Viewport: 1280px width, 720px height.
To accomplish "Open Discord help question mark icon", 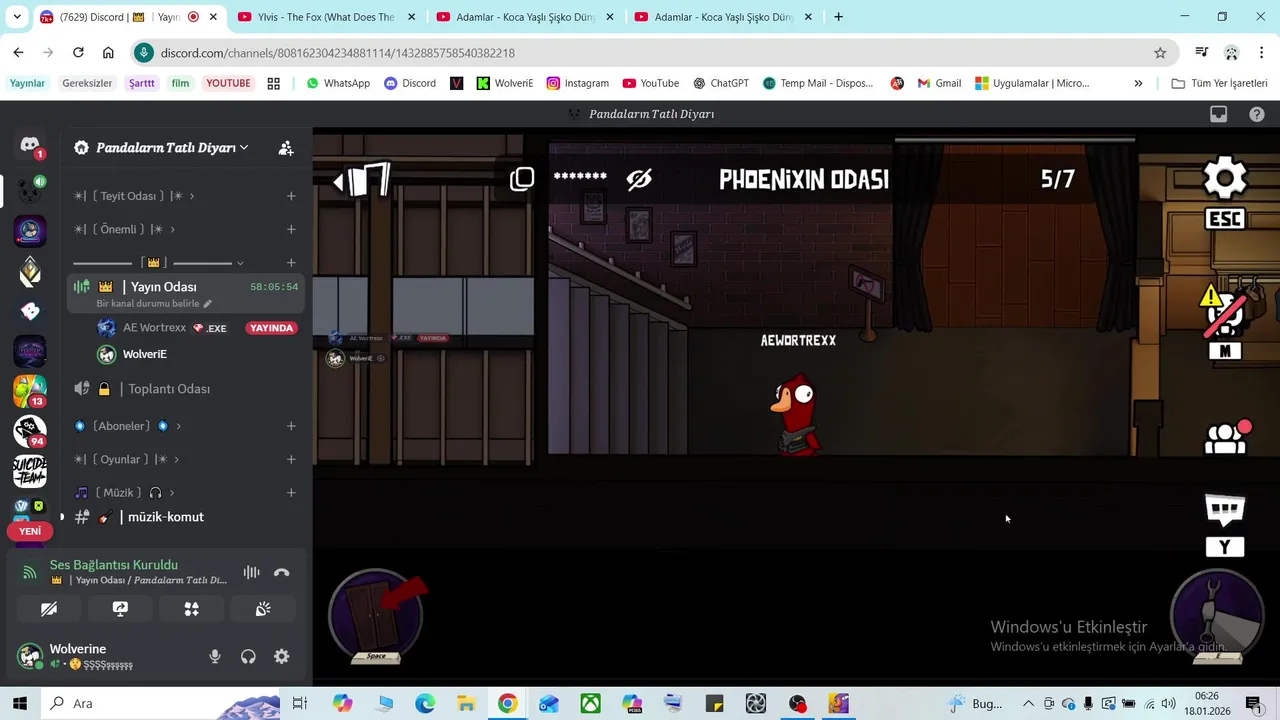I will pyautogui.click(x=1257, y=114).
